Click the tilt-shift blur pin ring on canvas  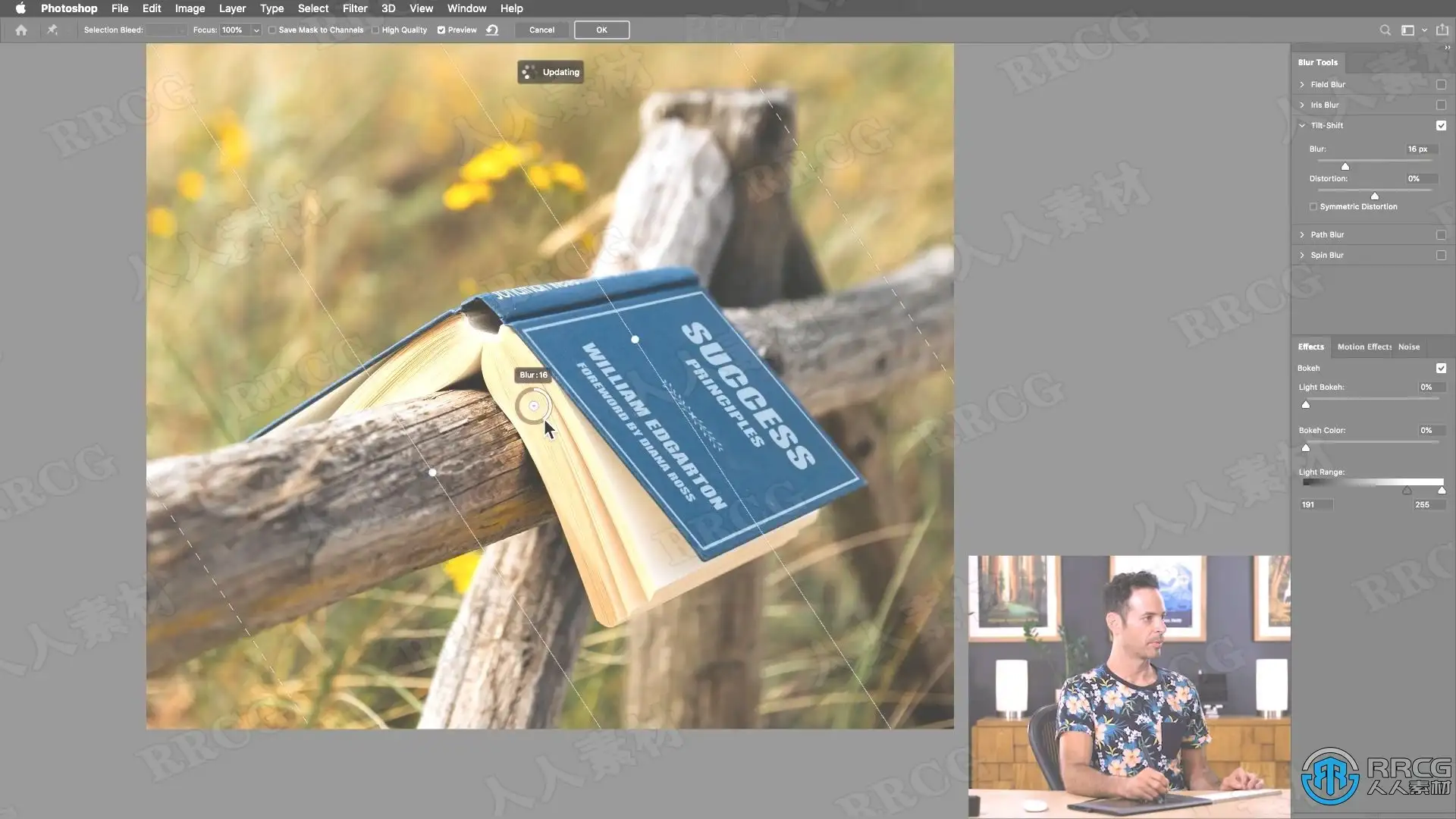[x=534, y=406]
